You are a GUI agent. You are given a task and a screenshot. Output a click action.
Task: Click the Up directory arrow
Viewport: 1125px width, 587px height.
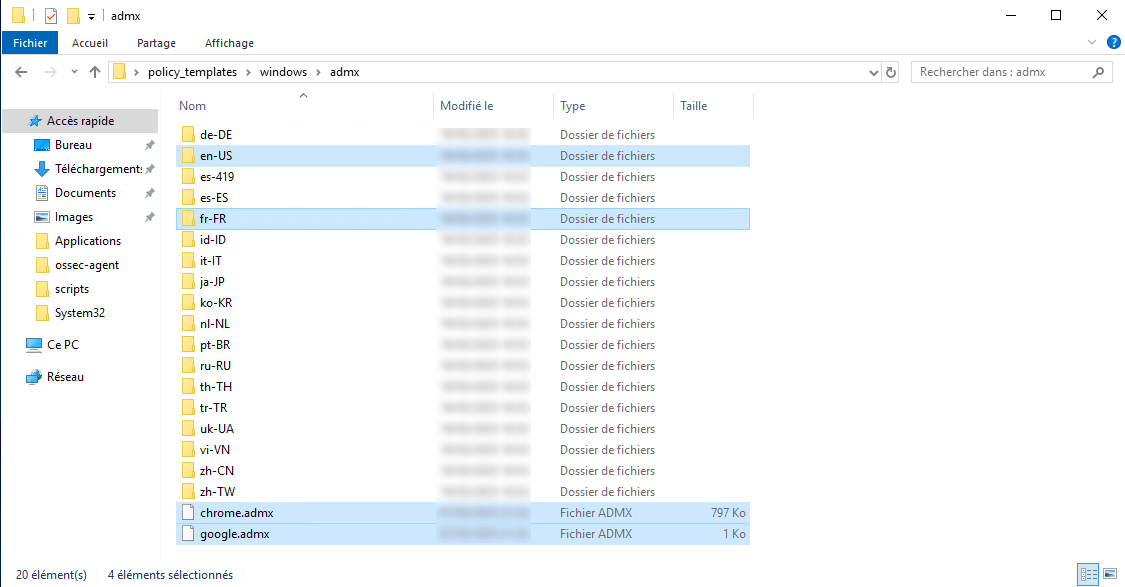95,72
